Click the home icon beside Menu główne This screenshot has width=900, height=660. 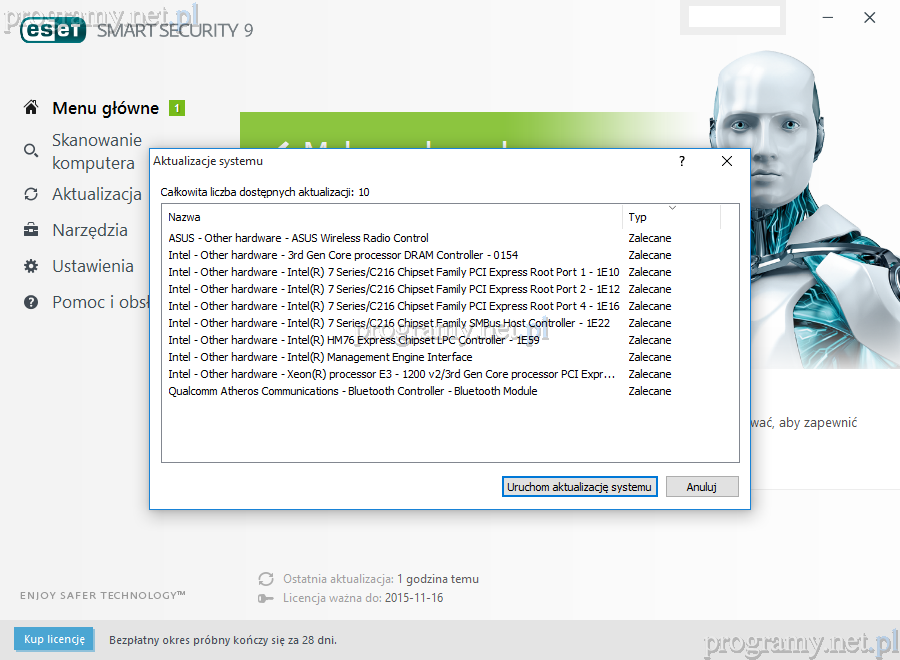31,108
